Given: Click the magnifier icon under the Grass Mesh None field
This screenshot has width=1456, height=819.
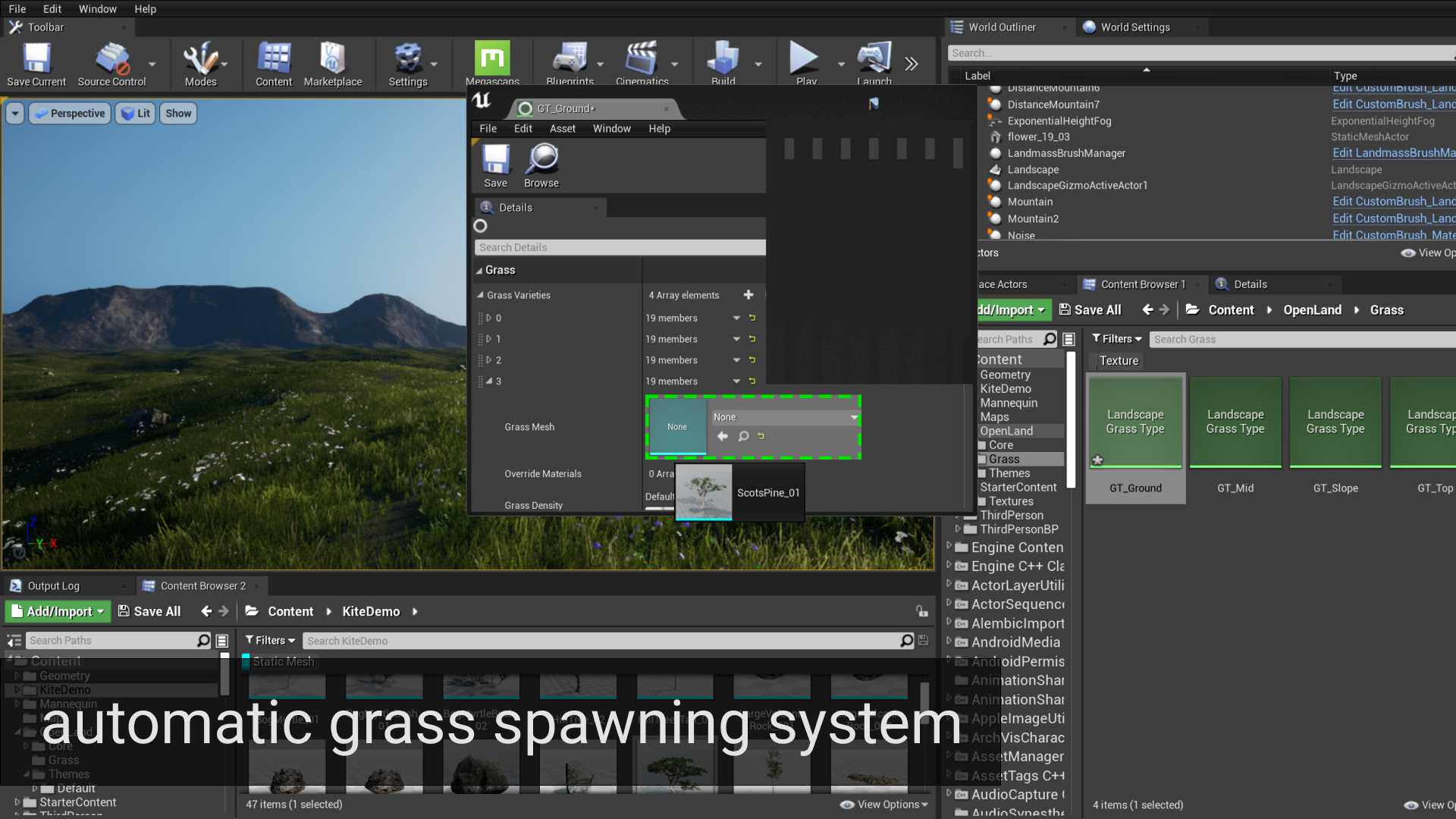Looking at the screenshot, I should coord(743,436).
